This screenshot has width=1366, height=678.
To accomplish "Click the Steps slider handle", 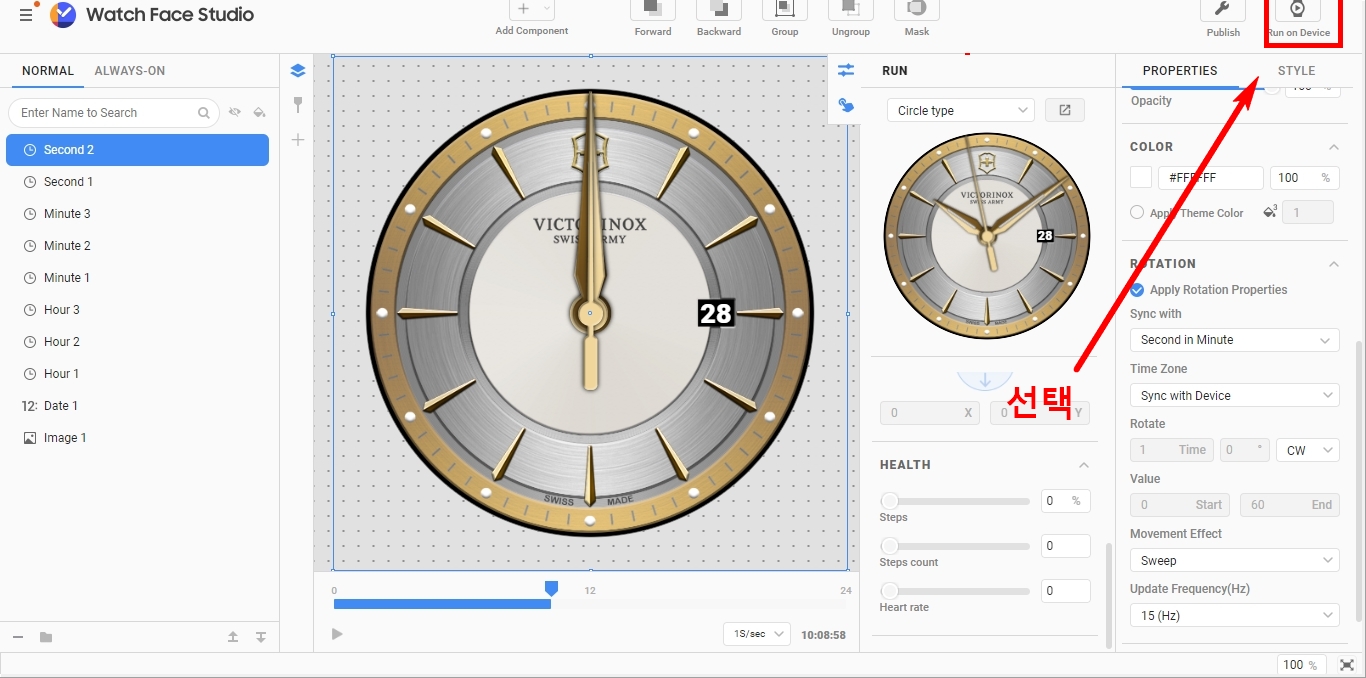I will (889, 501).
